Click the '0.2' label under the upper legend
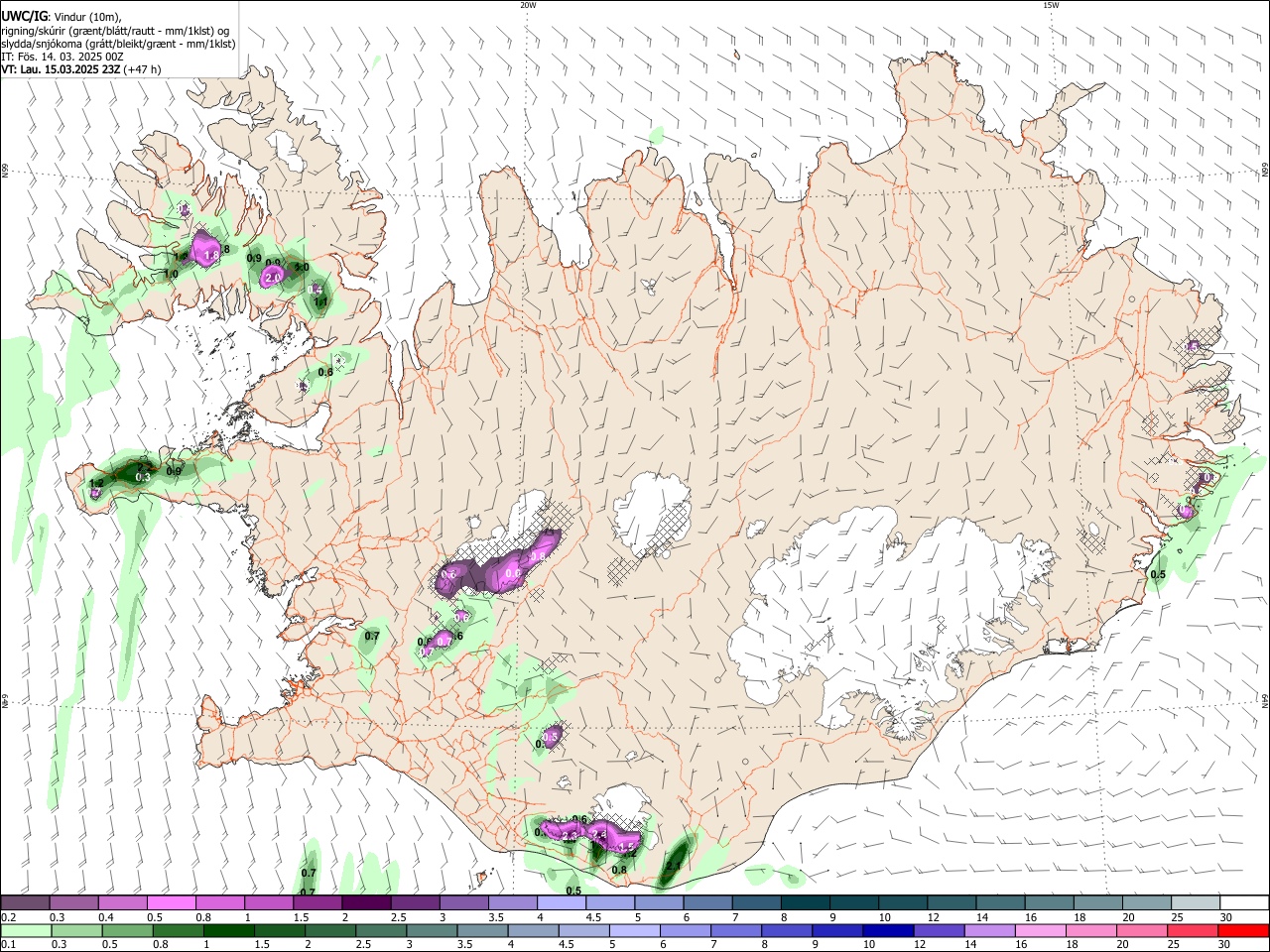The image size is (1270, 952). point(8,917)
